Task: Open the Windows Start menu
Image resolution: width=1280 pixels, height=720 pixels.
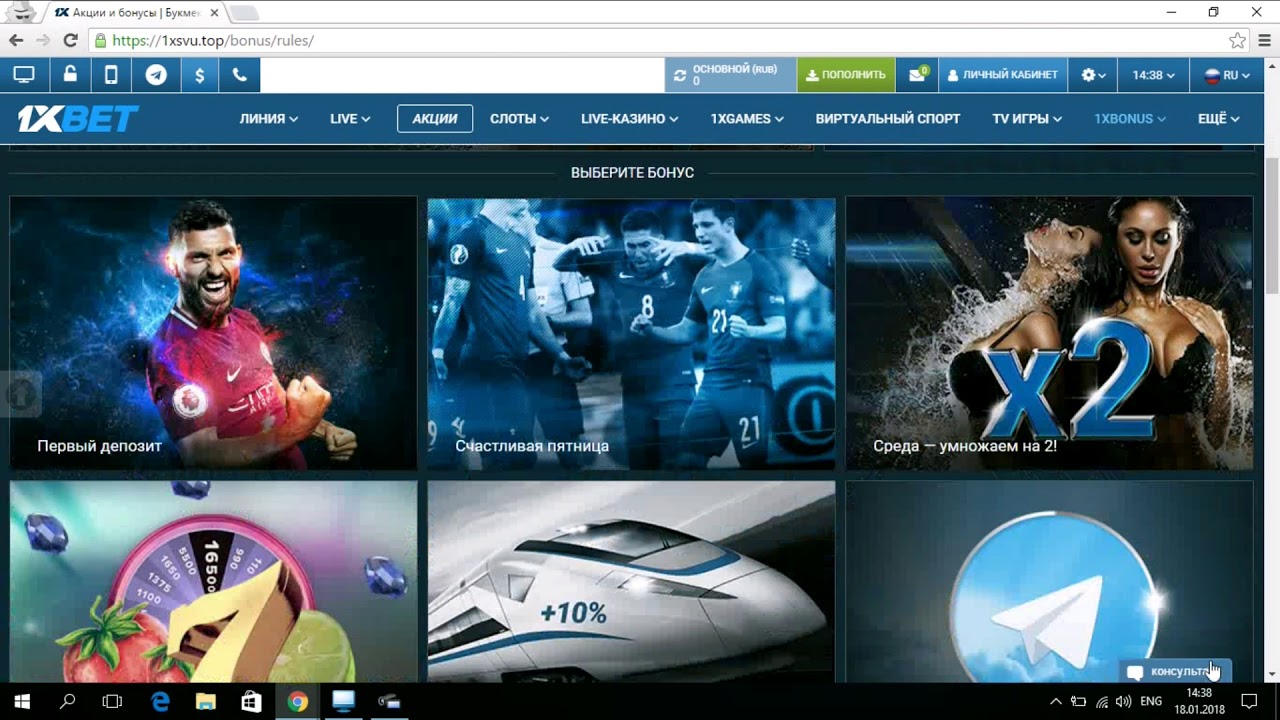Action: (x=22, y=702)
